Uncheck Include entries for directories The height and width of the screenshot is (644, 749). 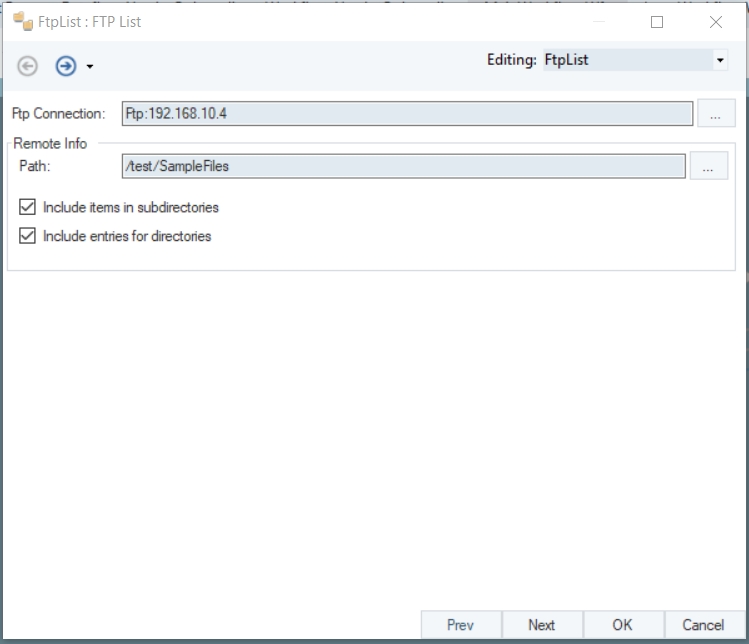tap(28, 237)
